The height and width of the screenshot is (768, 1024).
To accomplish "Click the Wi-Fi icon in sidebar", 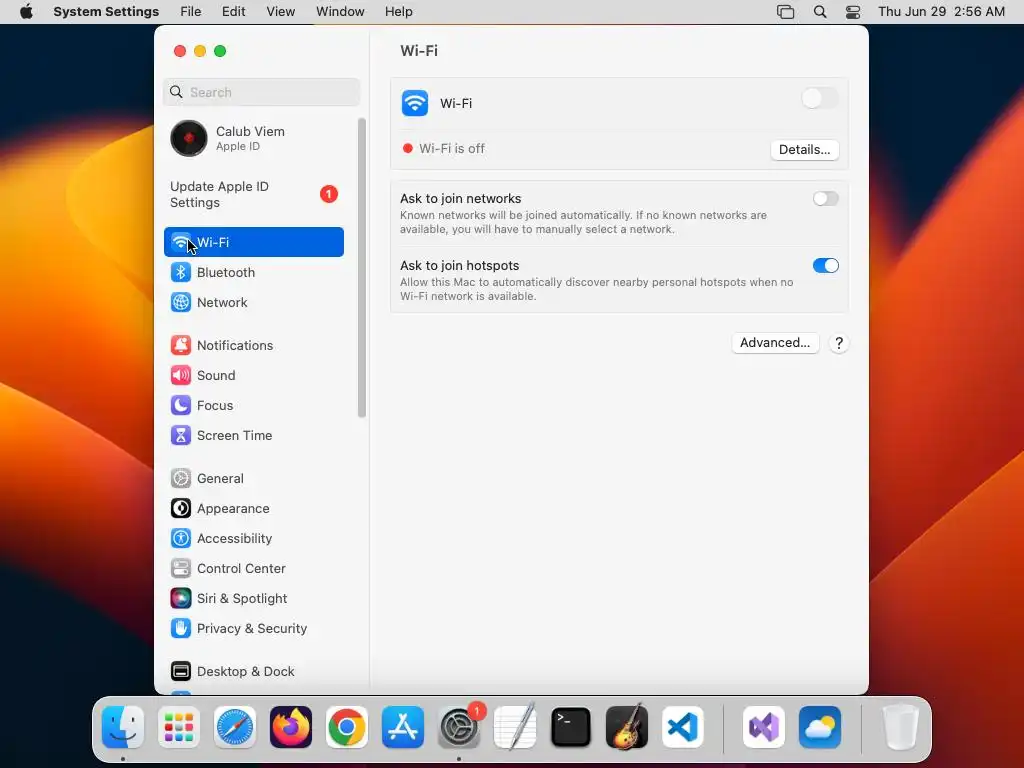I will (181, 242).
